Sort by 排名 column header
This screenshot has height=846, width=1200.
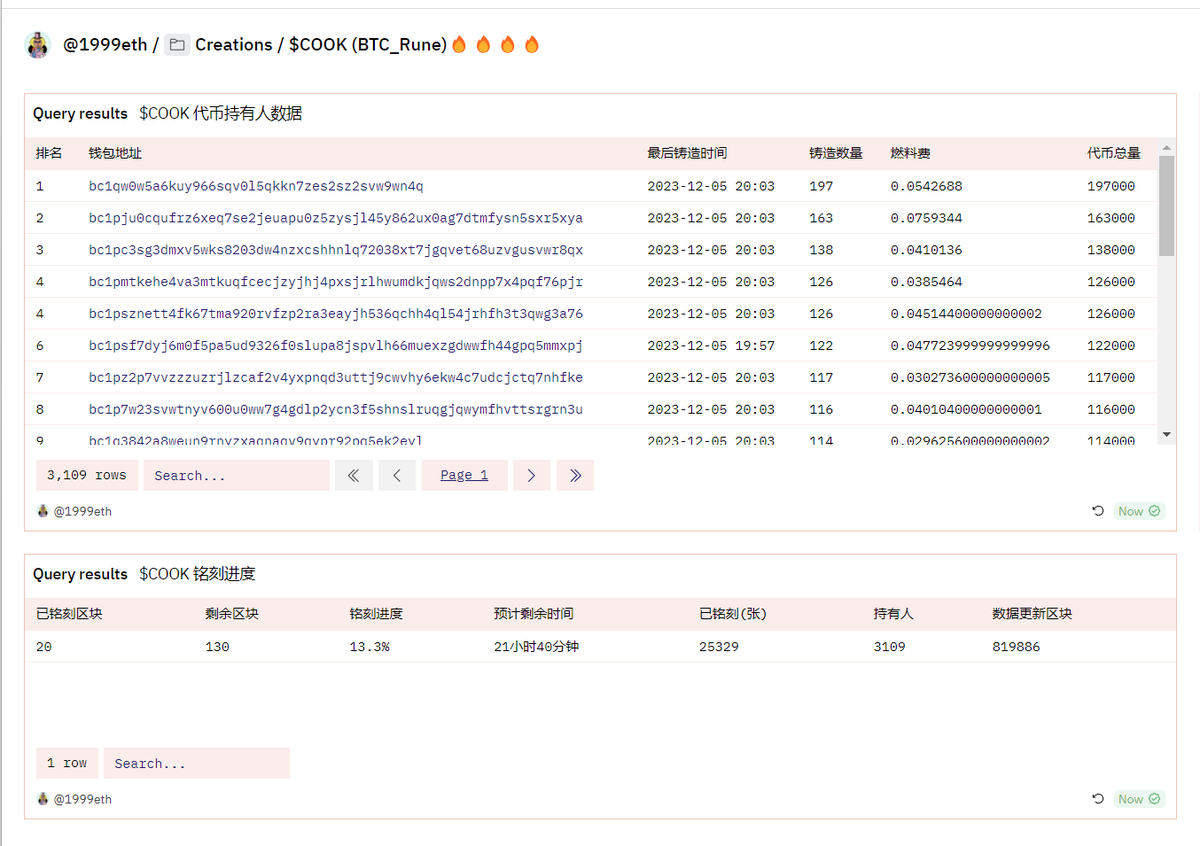click(x=49, y=153)
